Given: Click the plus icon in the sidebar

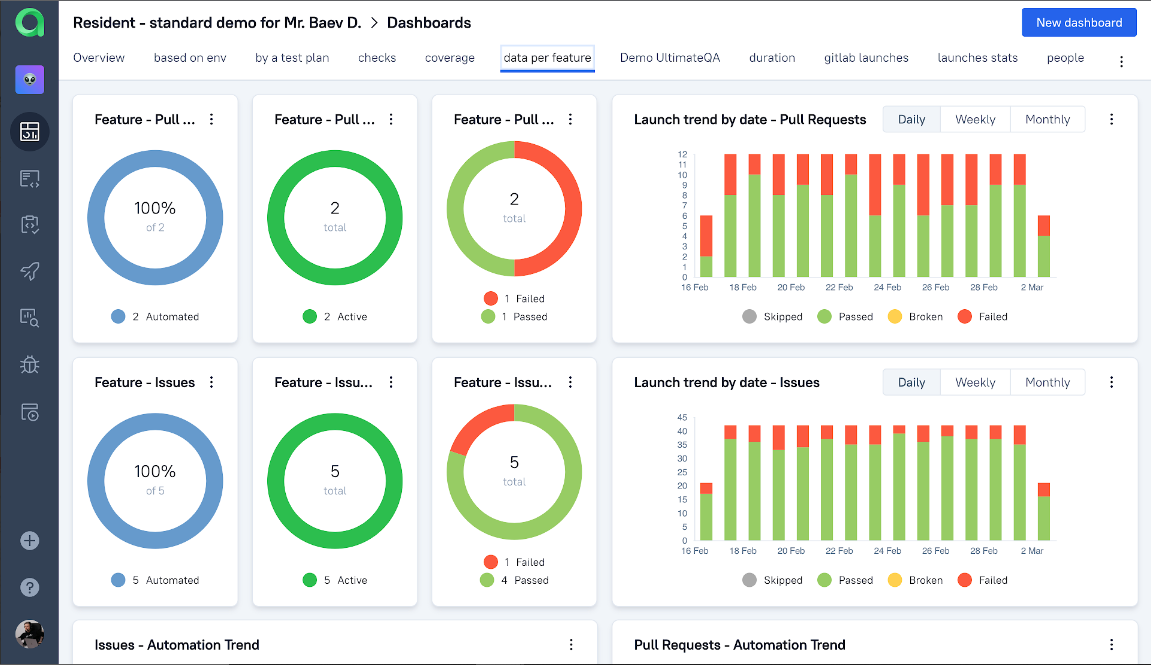Looking at the screenshot, I should point(29,541).
